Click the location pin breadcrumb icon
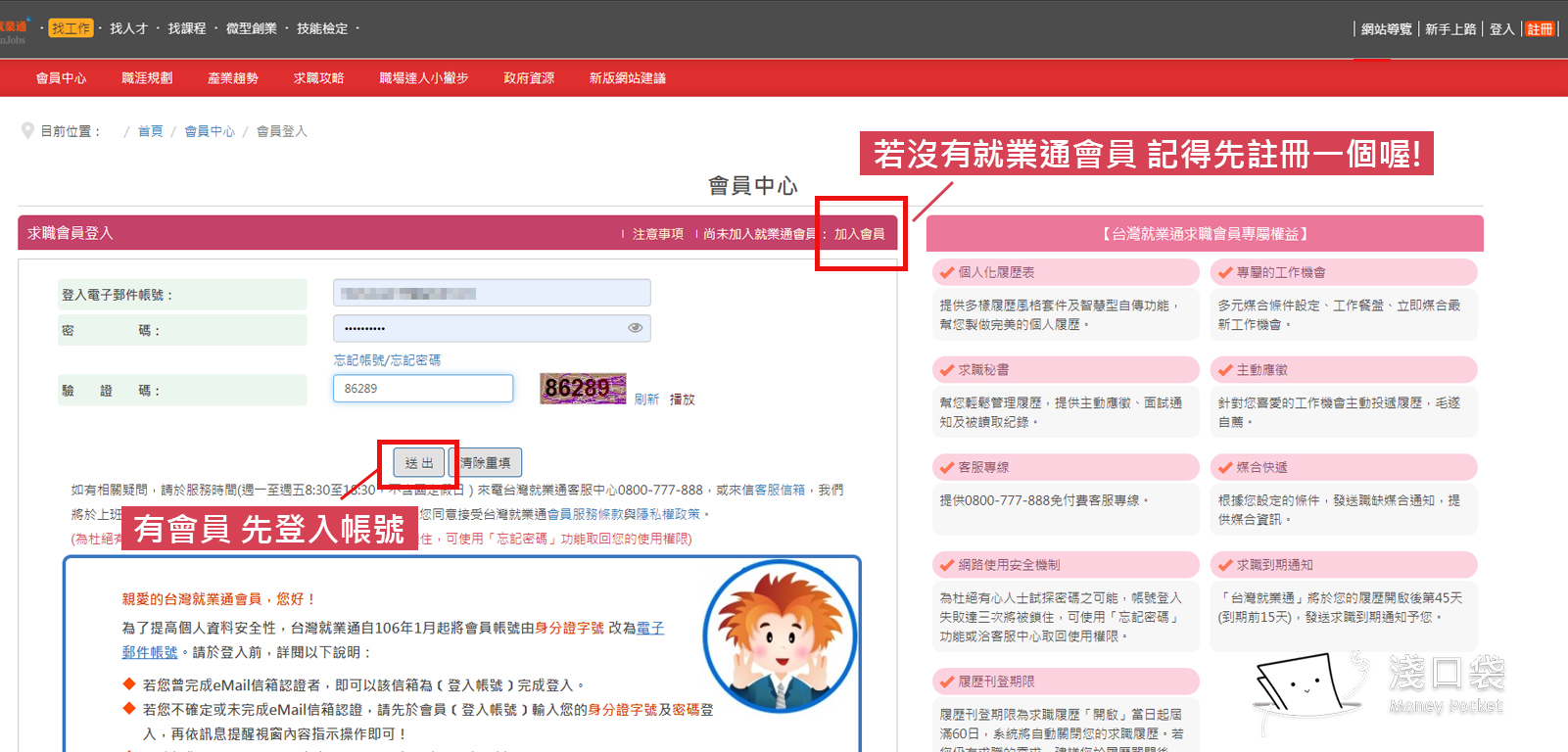1568x752 pixels. tap(27, 131)
